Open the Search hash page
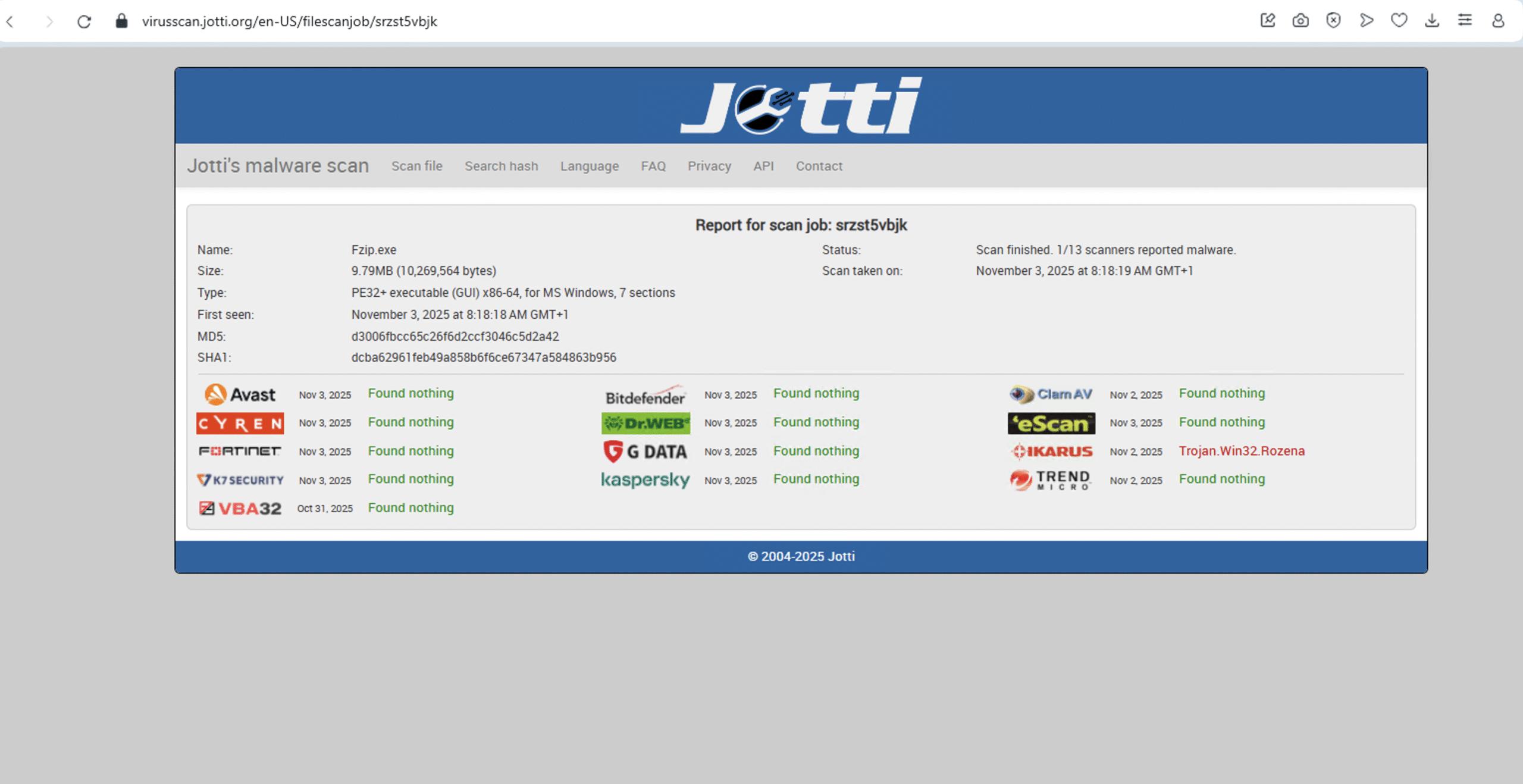This screenshot has width=1523, height=784. [x=501, y=166]
